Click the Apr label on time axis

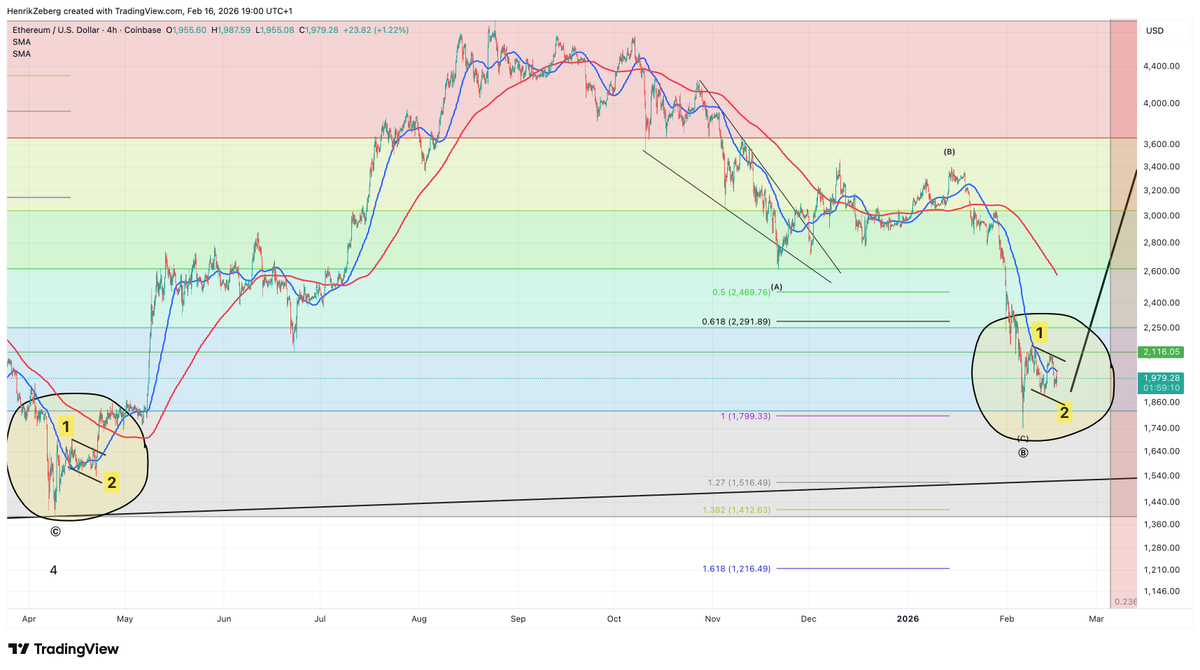[x=28, y=620]
